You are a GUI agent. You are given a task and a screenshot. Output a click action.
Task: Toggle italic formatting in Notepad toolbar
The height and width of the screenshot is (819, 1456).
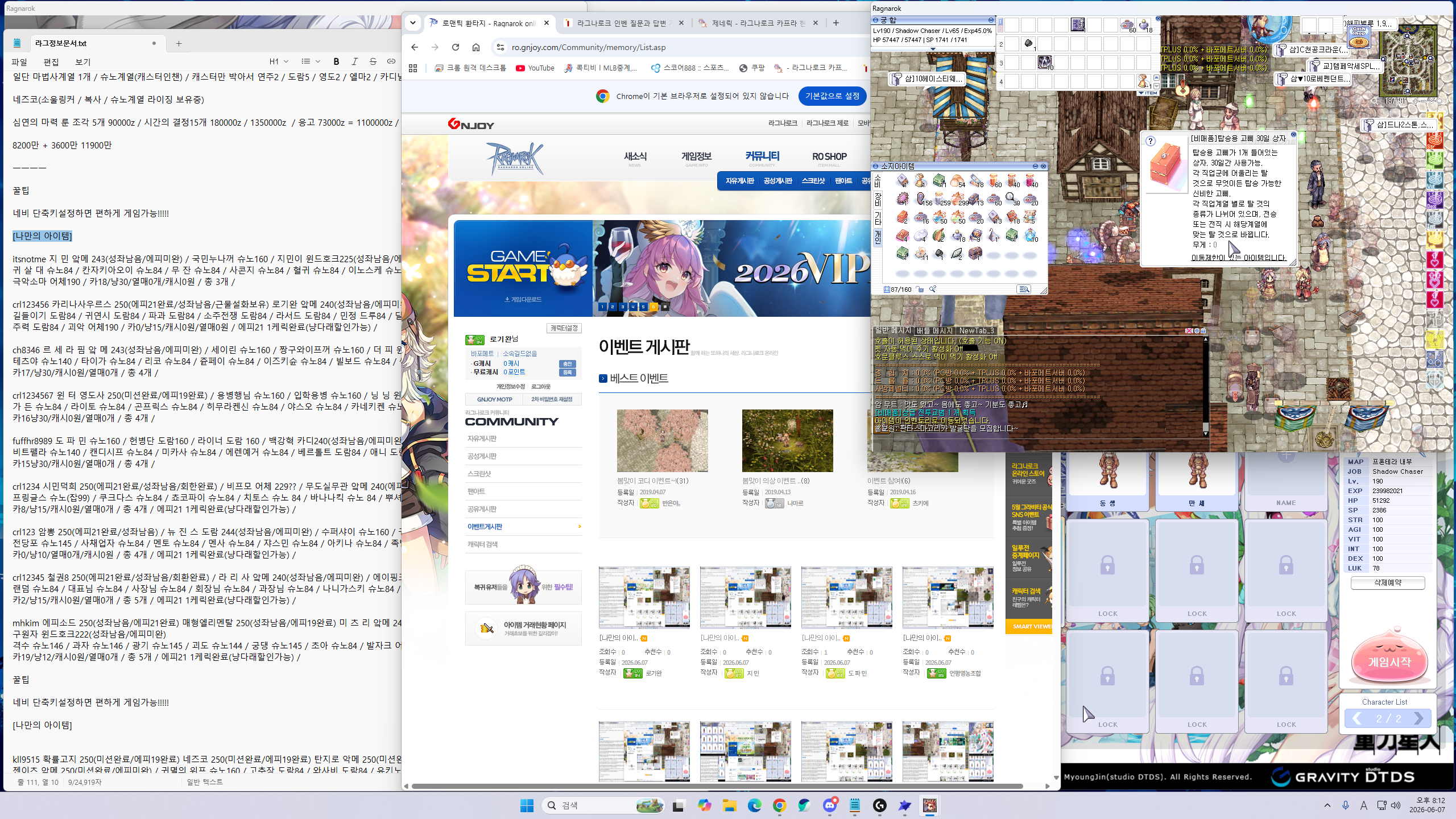point(354,61)
